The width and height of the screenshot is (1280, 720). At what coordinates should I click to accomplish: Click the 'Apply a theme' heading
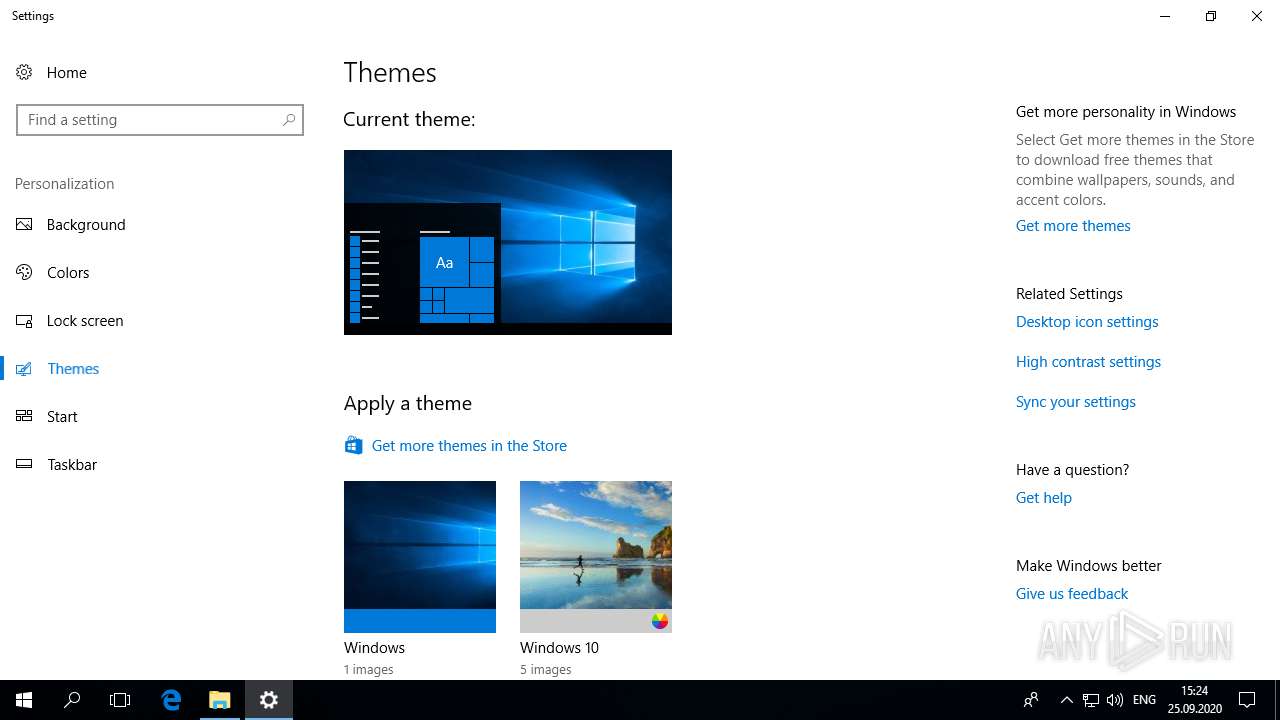tap(408, 403)
